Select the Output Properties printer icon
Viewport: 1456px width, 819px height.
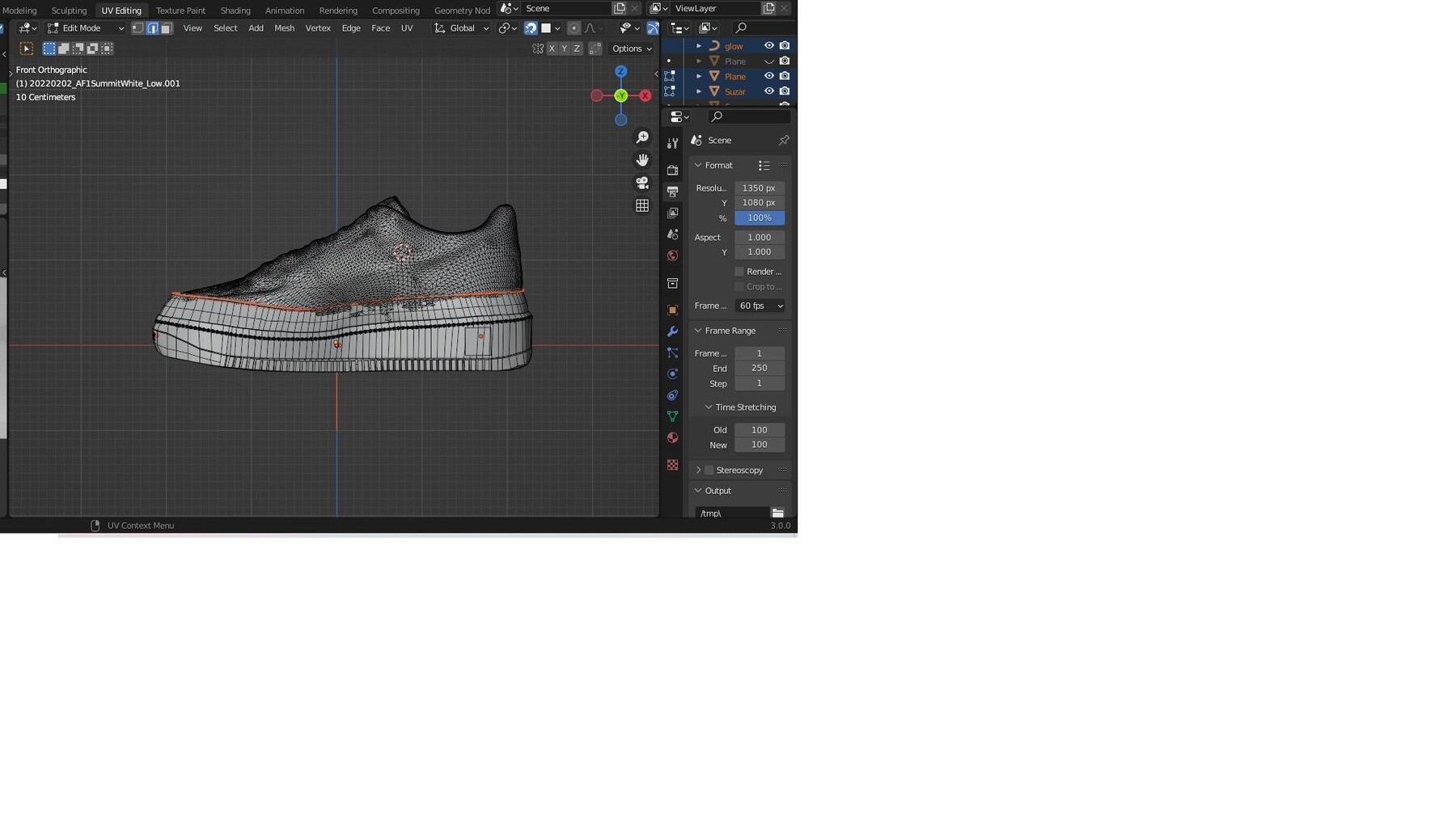pos(672,191)
